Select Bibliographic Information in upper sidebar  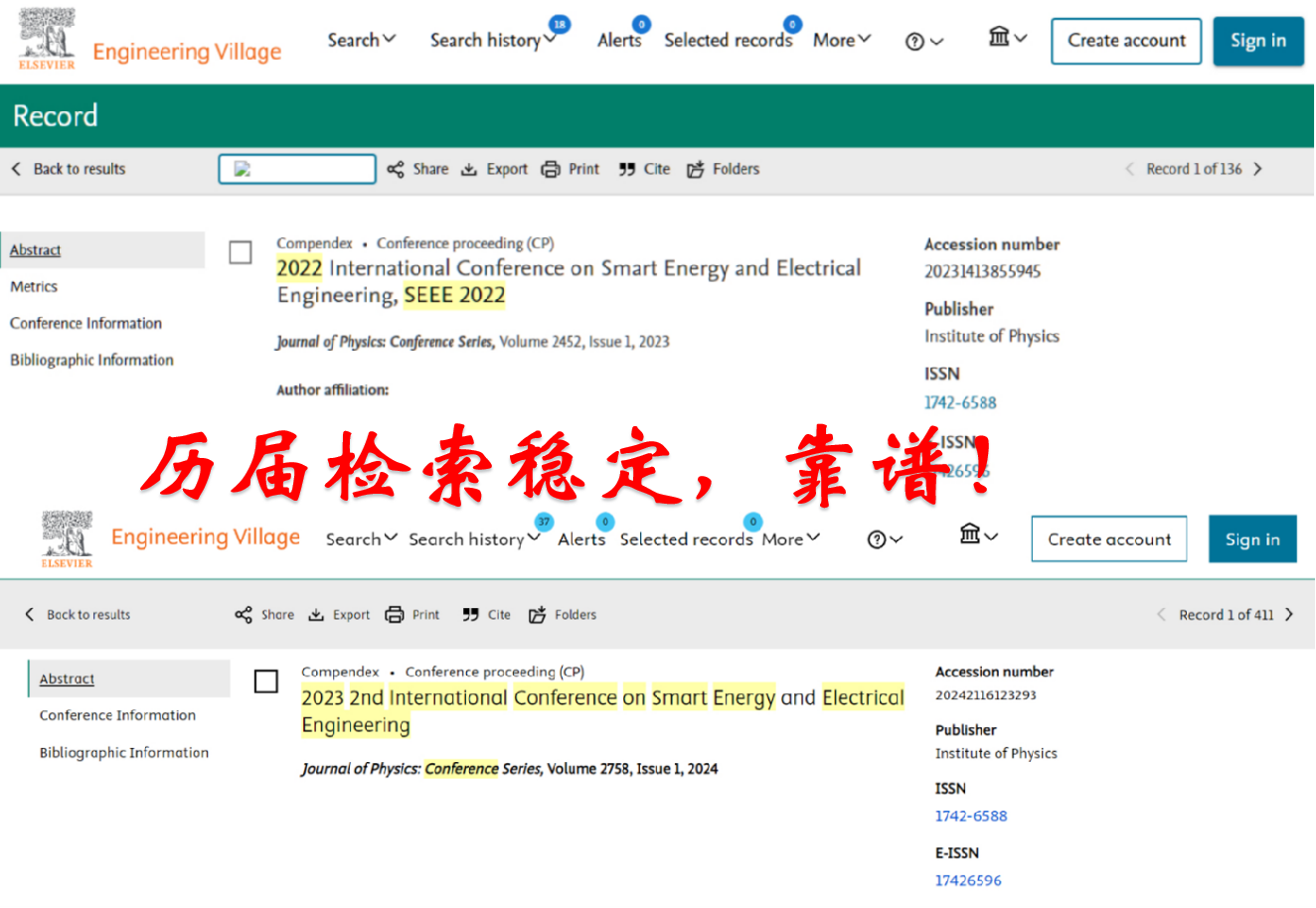coord(91,361)
